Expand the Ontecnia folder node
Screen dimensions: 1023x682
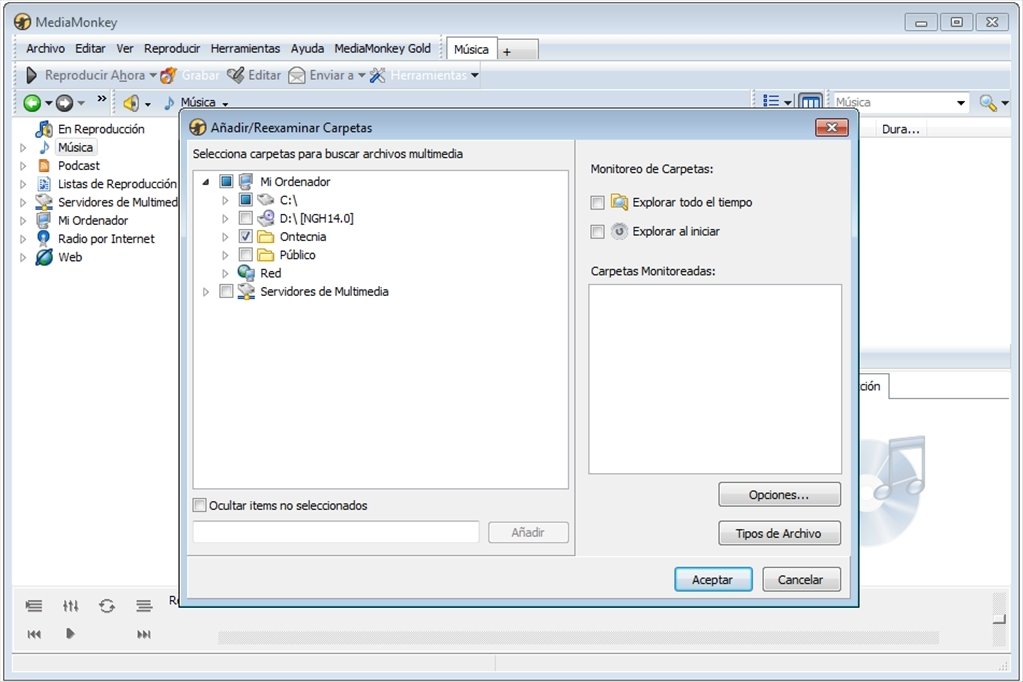click(225, 237)
